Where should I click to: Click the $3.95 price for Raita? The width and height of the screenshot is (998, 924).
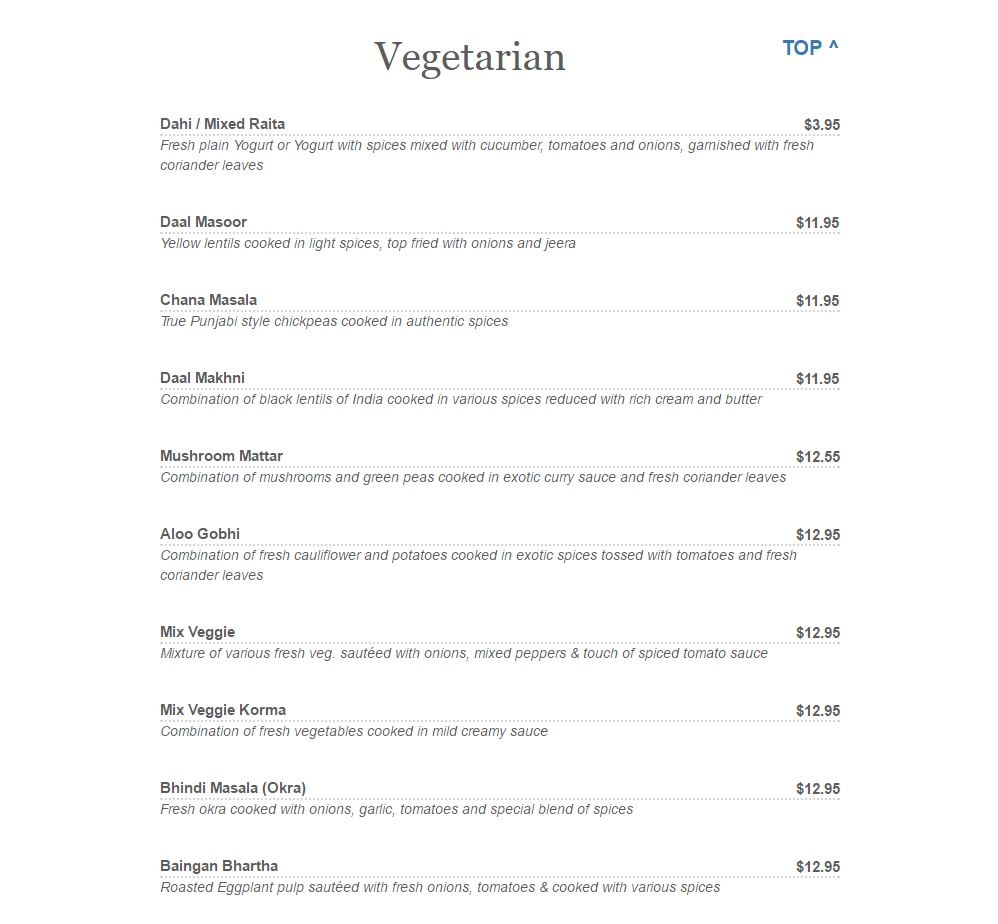822,125
